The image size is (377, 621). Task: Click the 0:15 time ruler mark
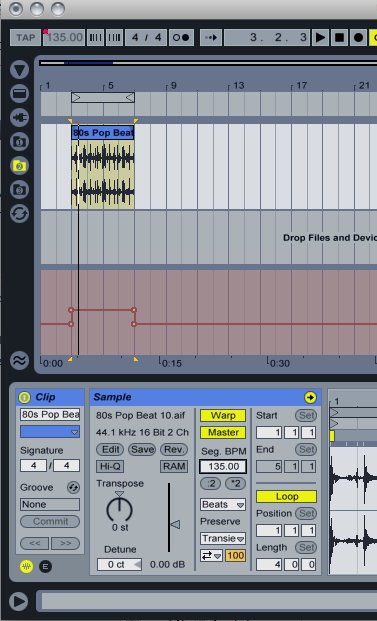coord(171,363)
